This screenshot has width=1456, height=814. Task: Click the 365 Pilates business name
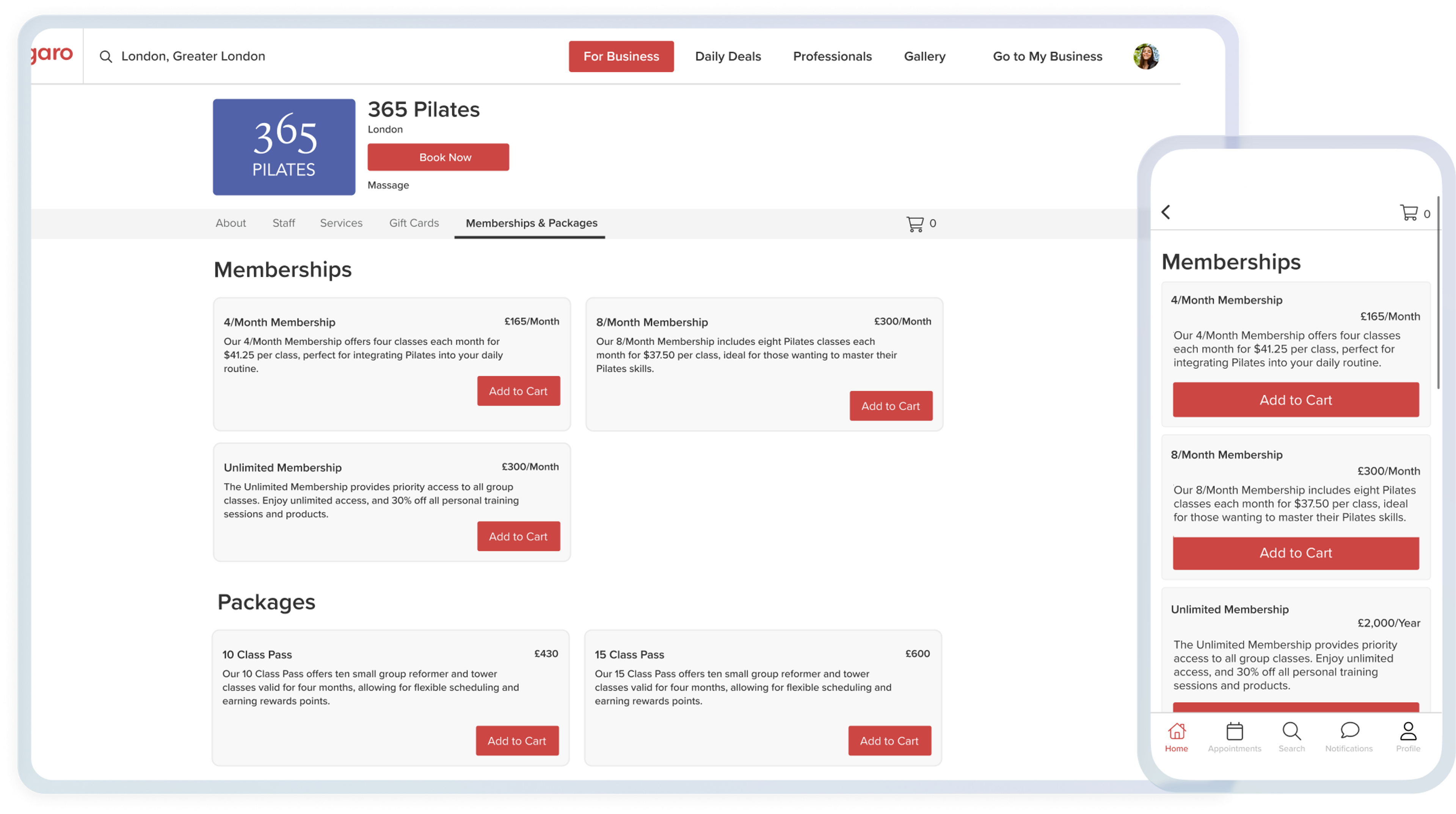click(x=424, y=110)
